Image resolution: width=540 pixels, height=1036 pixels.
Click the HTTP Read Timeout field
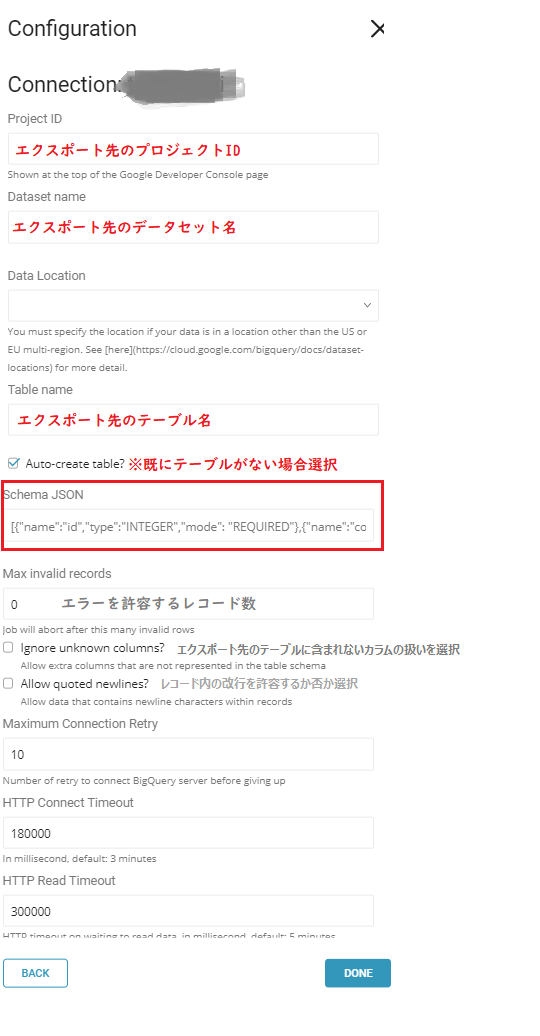pyautogui.click(x=188, y=910)
